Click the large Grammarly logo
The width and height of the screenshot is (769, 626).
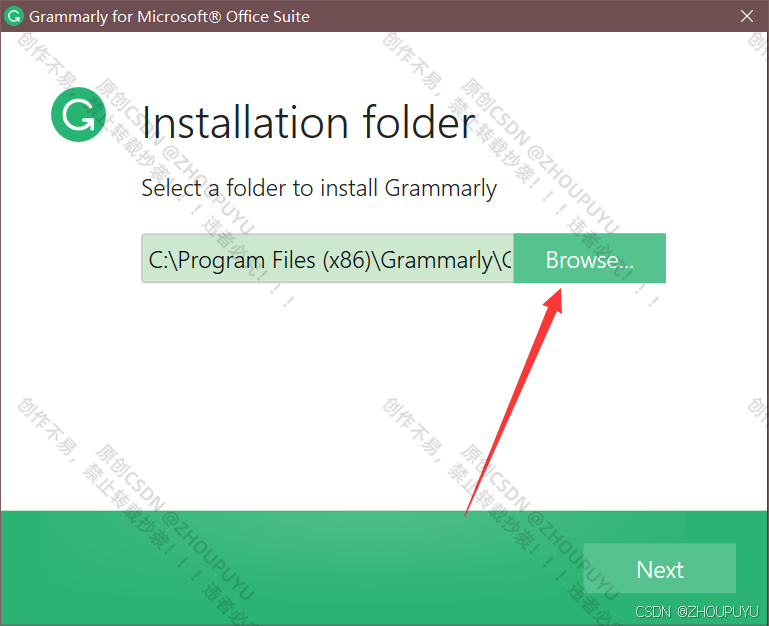coord(78,115)
